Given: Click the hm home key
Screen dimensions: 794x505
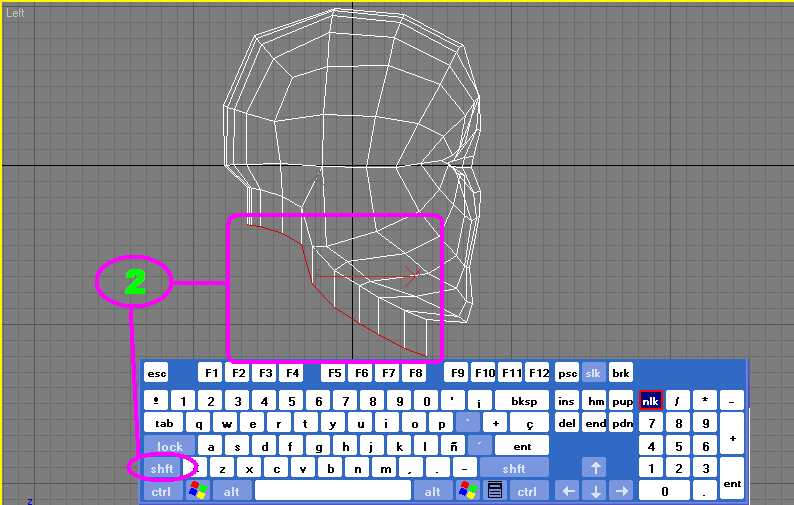Looking at the screenshot, I should pos(595,401).
